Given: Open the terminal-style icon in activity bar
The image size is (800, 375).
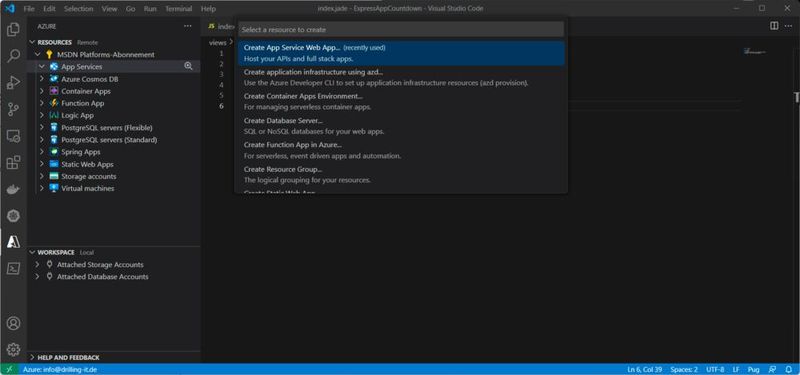Looking at the screenshot, I should click(13, 268).
